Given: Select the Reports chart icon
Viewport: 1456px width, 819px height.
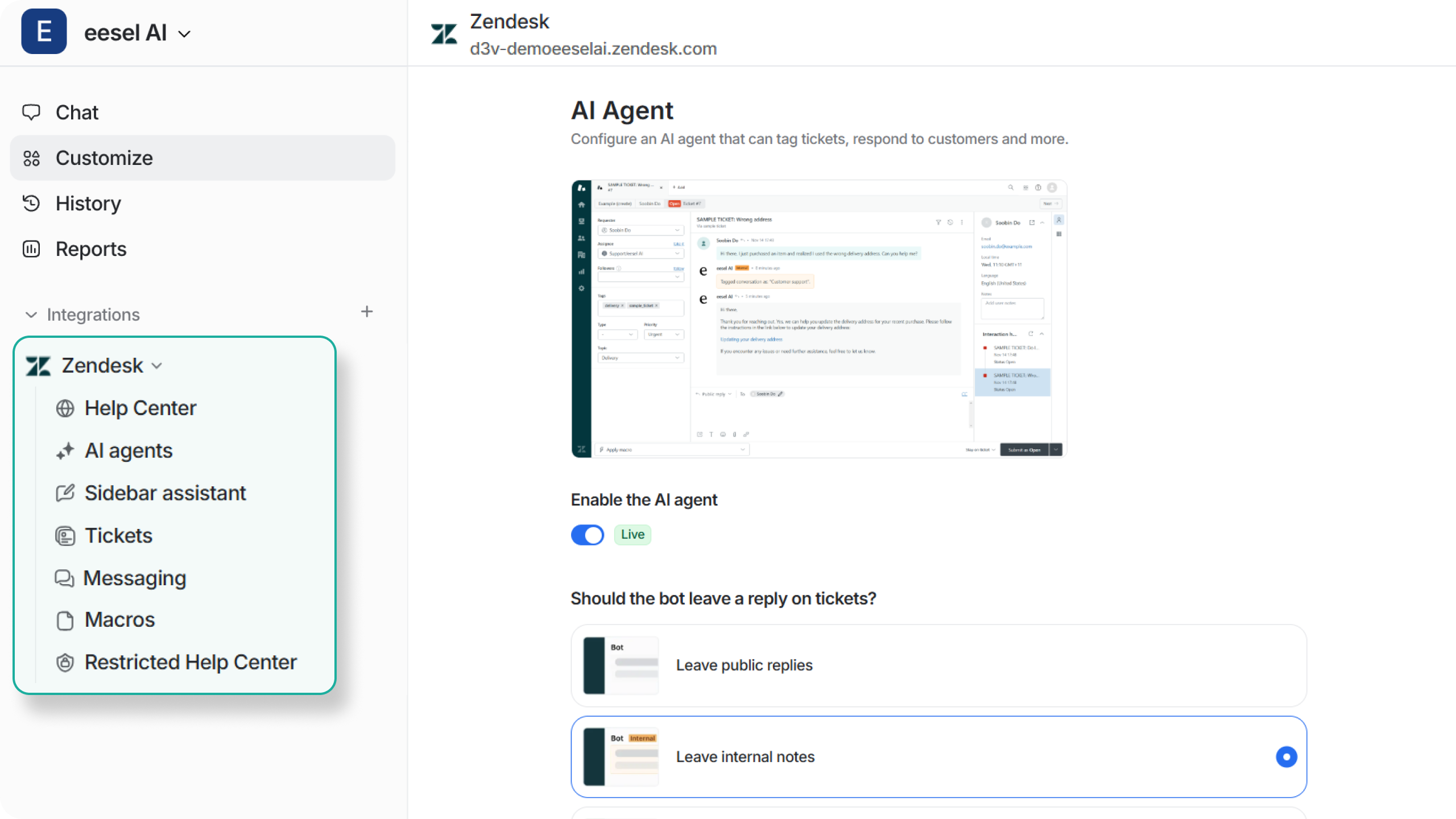Looking at the screenshot, I should point(32,249).
